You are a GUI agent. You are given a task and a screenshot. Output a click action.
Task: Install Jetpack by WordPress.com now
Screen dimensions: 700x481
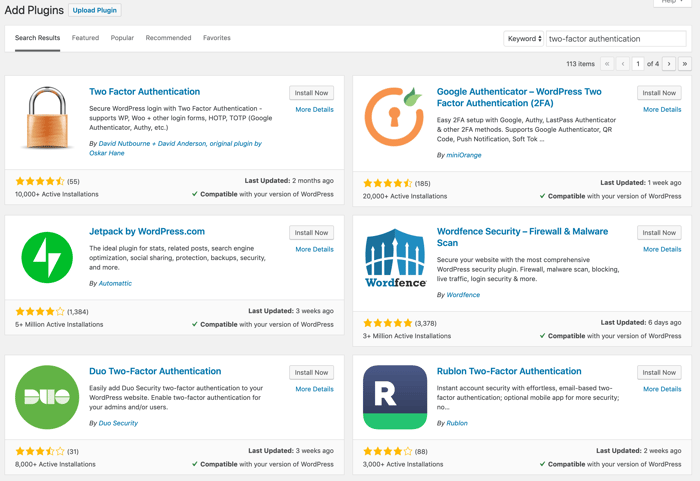click(x=311, y=233)
